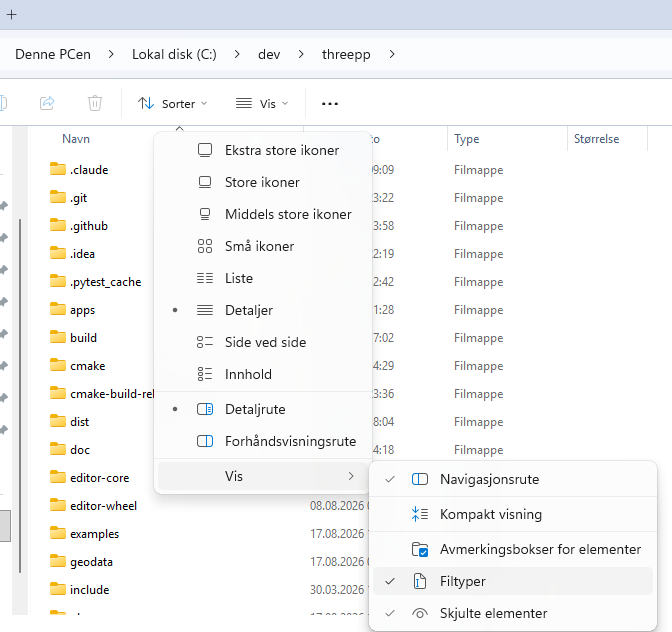This screenshot has height=632, width=672.
Task: Click chevron after Lokal disk (C:)
Action: (x=237, y=54)
